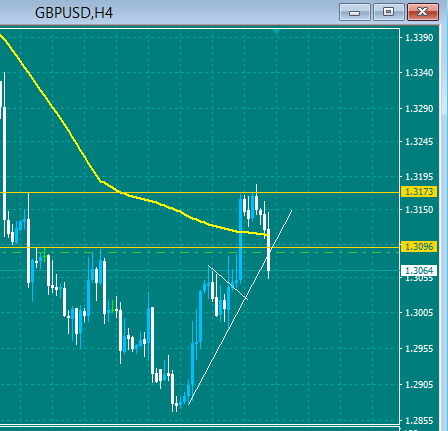This screenshot has width=448, height=431.
Task: Select the short descending white trendline
Action: coord(228,282)
